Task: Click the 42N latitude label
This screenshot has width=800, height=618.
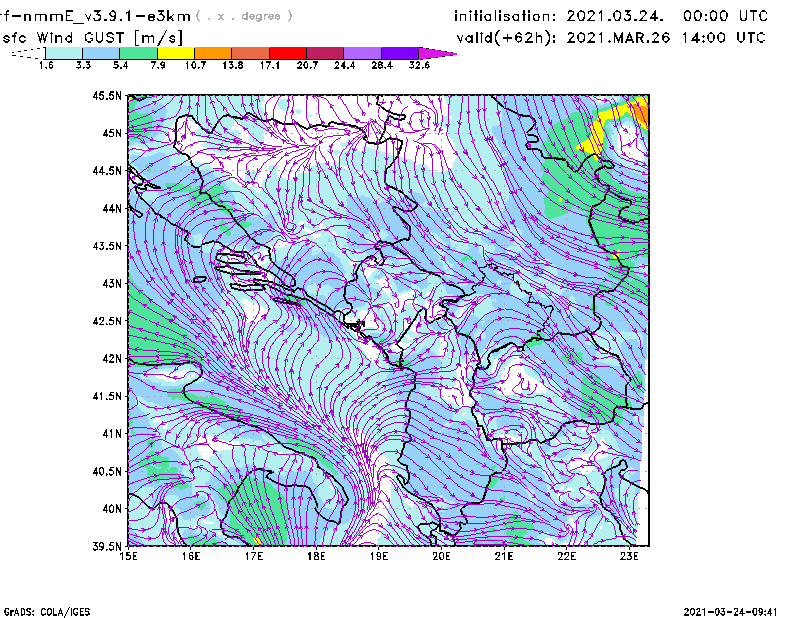Action: (112, 359)
